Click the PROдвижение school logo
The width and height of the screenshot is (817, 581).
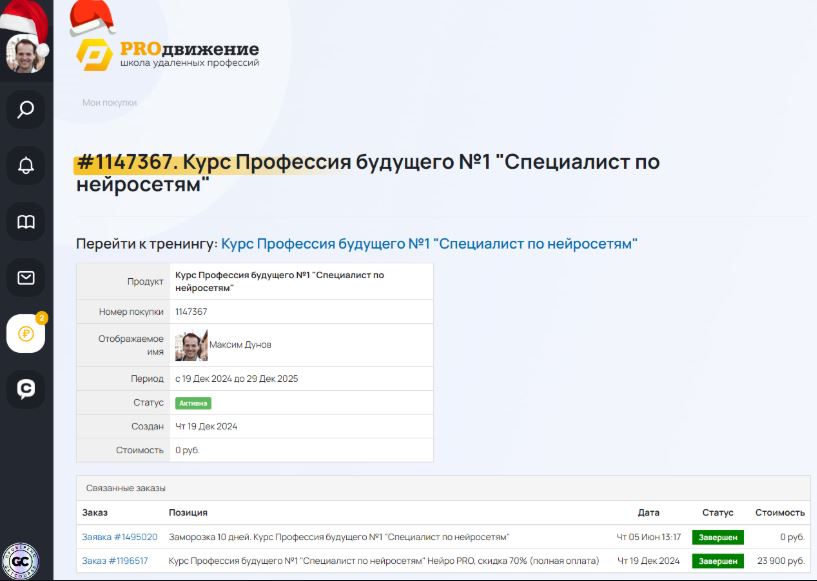168,53
